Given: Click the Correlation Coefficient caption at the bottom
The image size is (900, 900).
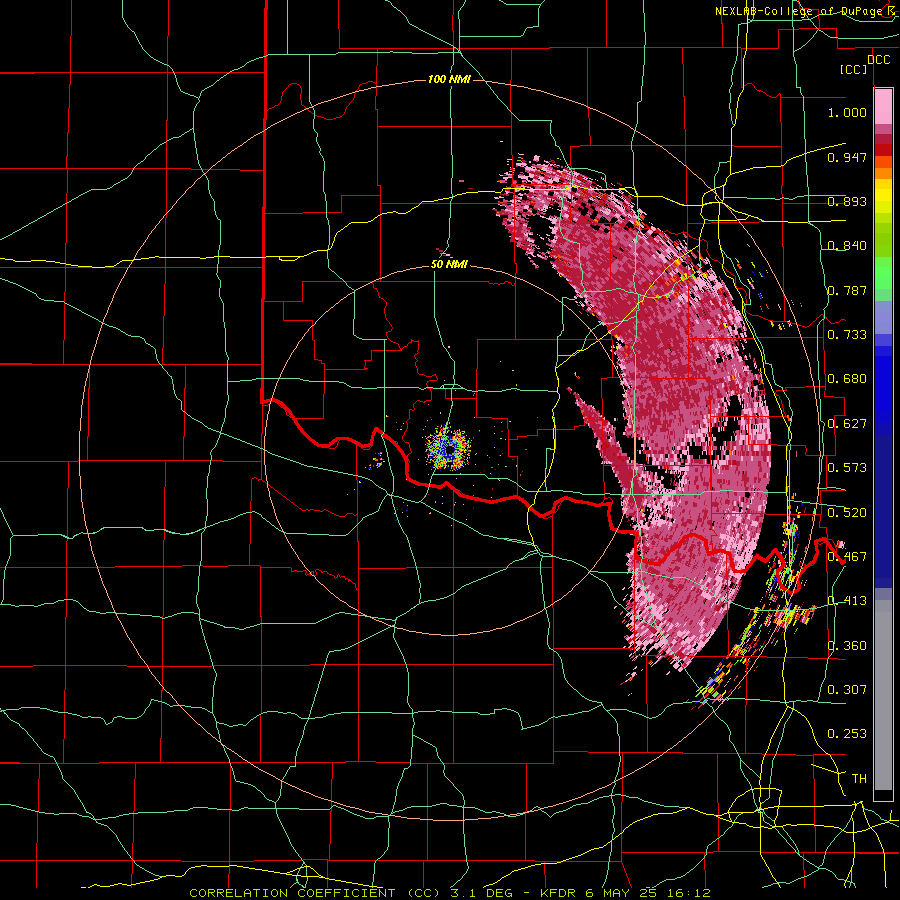Looking at the screenshot, I should tap(449, 893).
